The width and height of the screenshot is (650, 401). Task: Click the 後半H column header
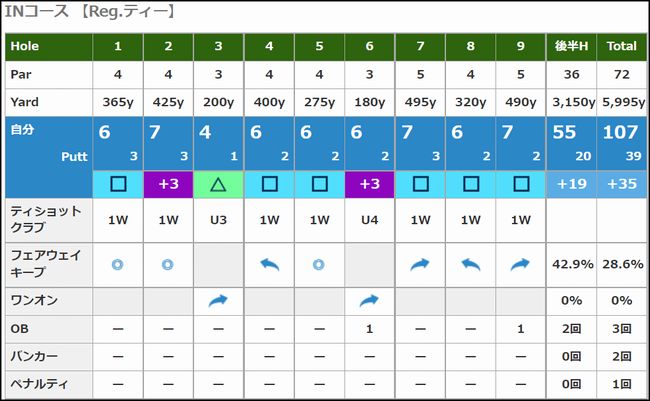point(571,46)
